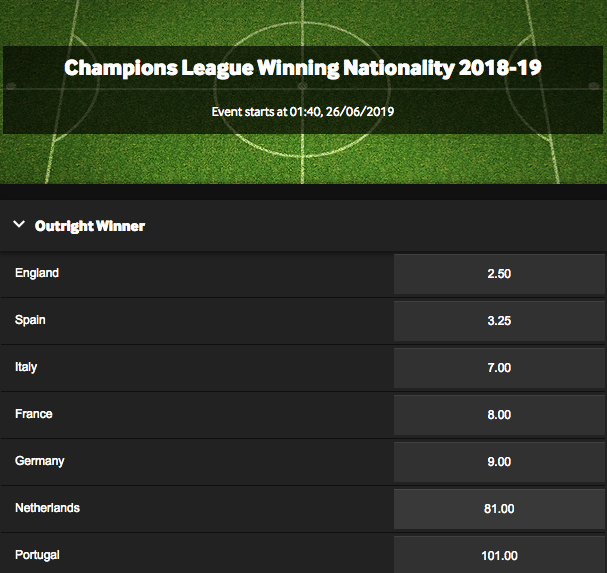Select Portugal odds 101.00
The image size is (607, 573).
tap(499, 555)
